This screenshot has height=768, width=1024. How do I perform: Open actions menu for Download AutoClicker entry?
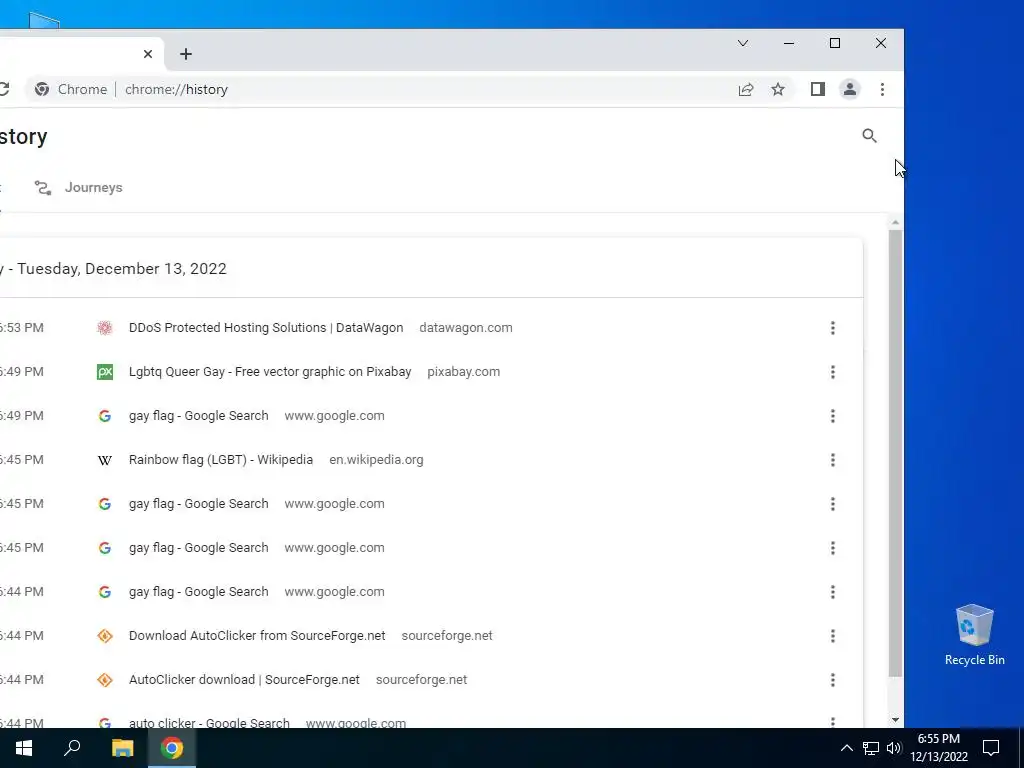click(833, 635)
